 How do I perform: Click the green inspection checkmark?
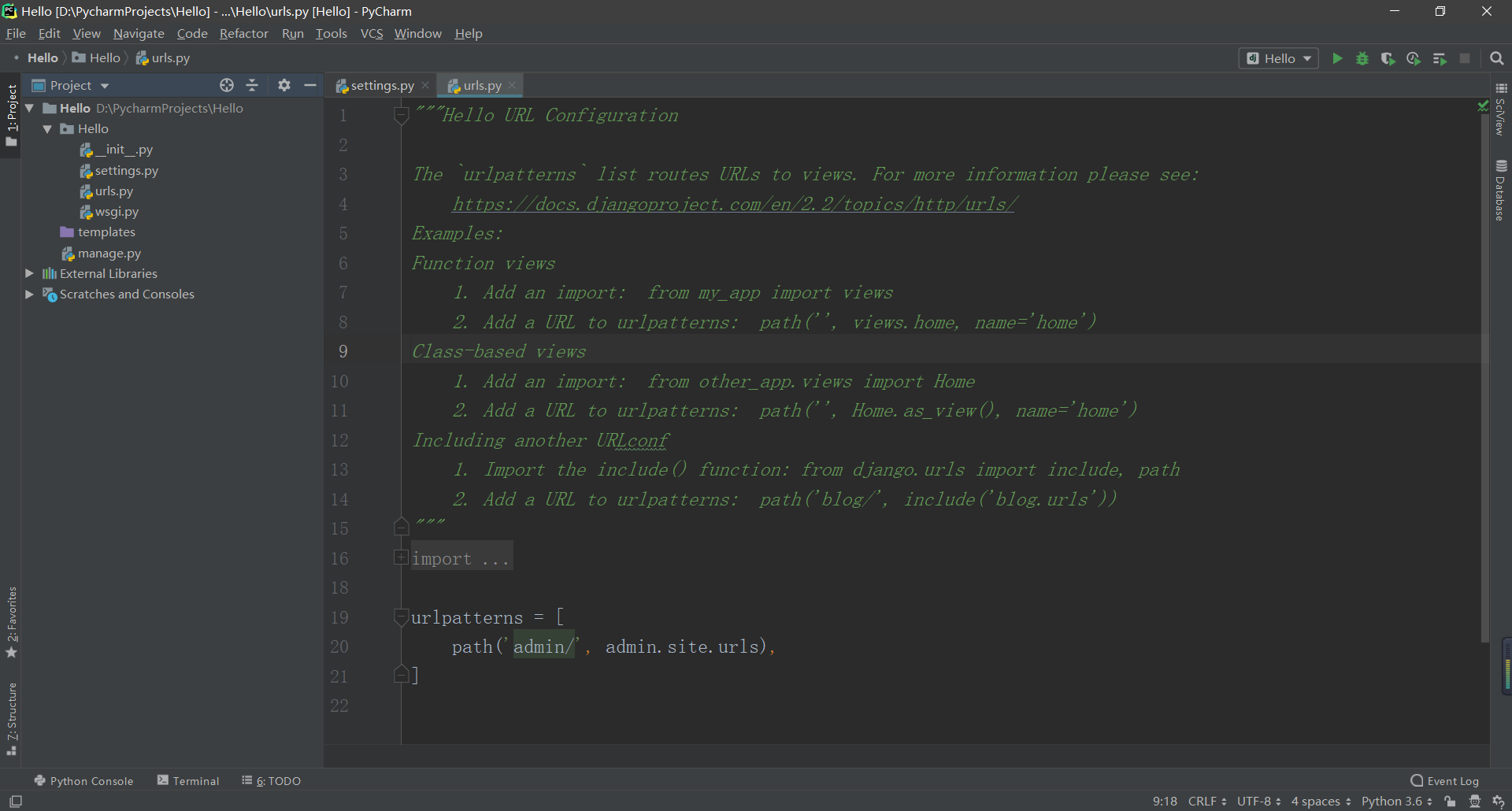1484,106
